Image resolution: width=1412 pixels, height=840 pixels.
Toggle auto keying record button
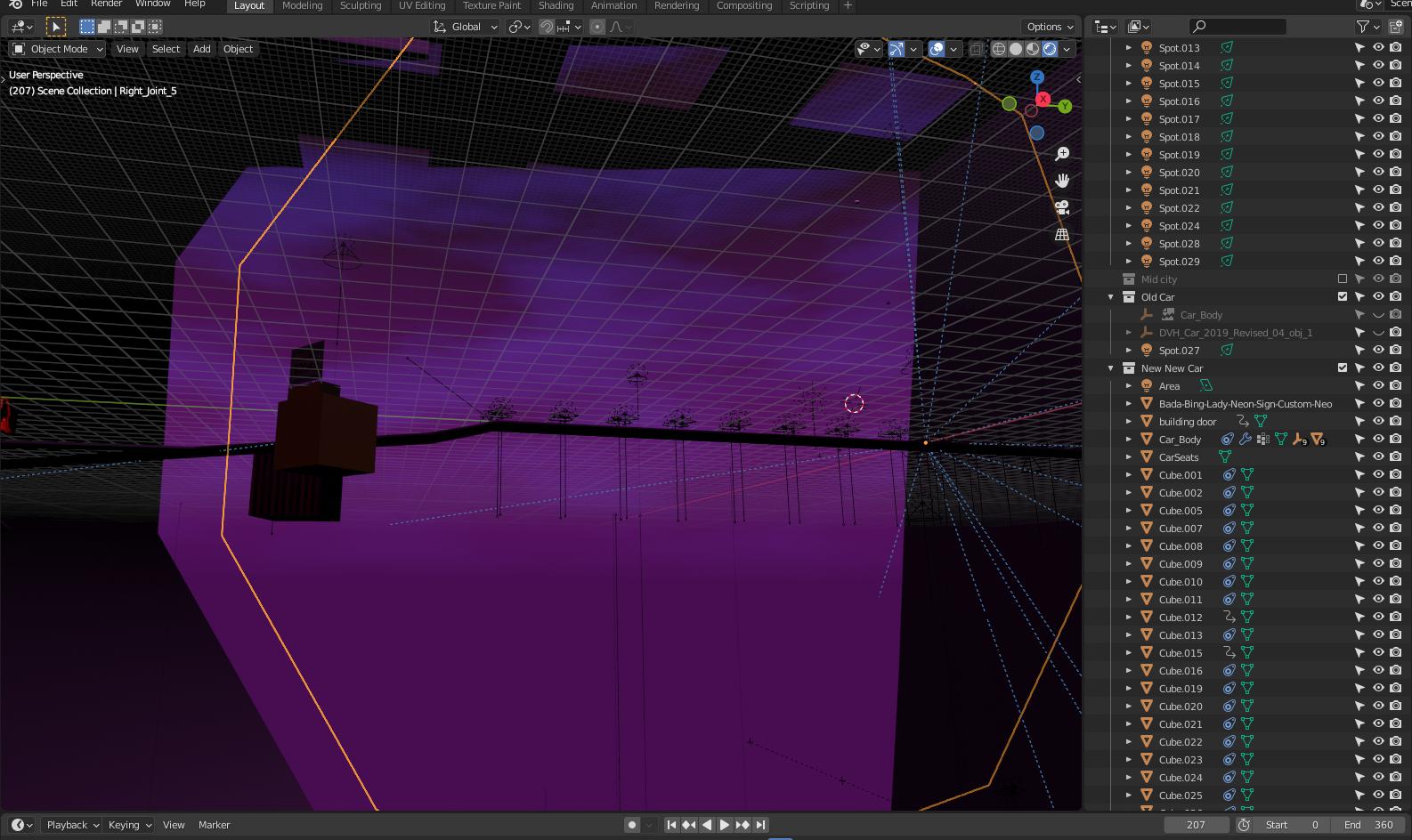click(632, 825)
